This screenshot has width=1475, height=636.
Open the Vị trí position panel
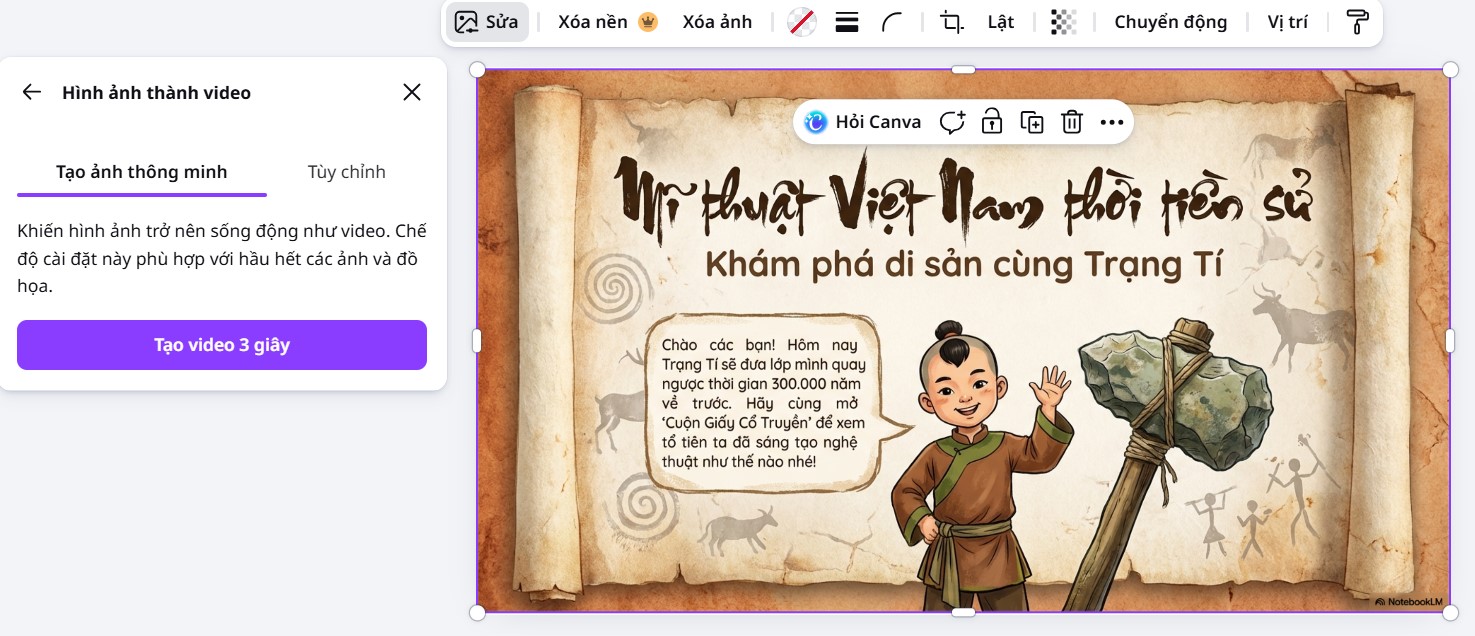tap(1288, 21)
